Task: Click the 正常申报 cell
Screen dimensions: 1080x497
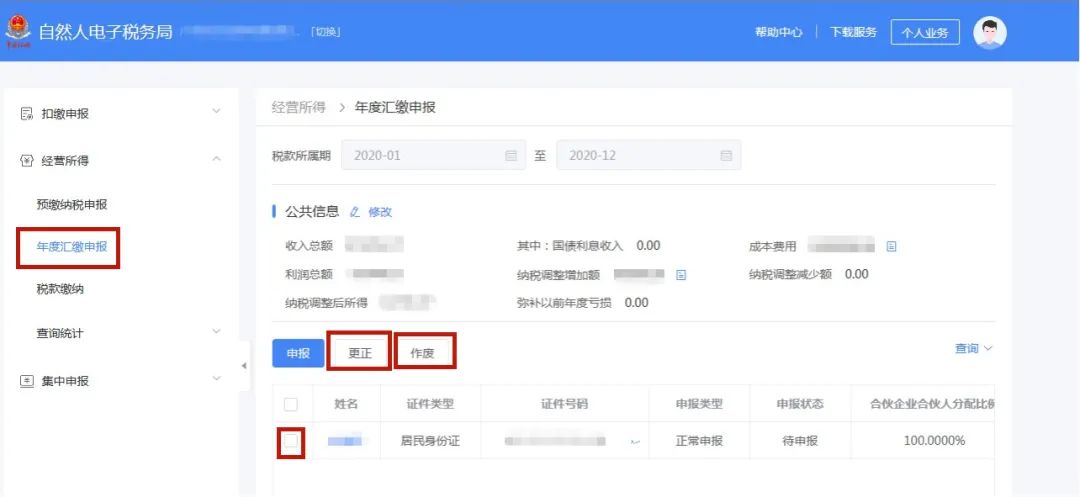Action: [x=699, y=441]
